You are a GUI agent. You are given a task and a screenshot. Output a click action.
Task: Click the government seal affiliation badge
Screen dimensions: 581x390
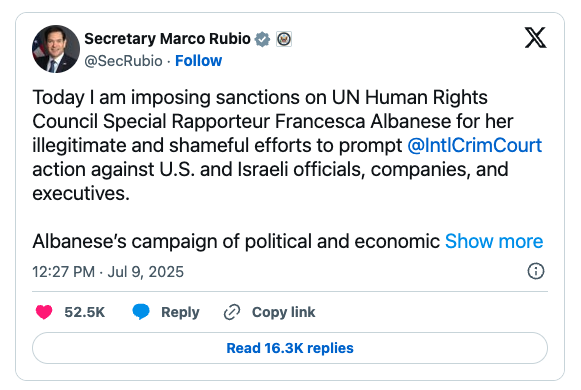point(284,39)
